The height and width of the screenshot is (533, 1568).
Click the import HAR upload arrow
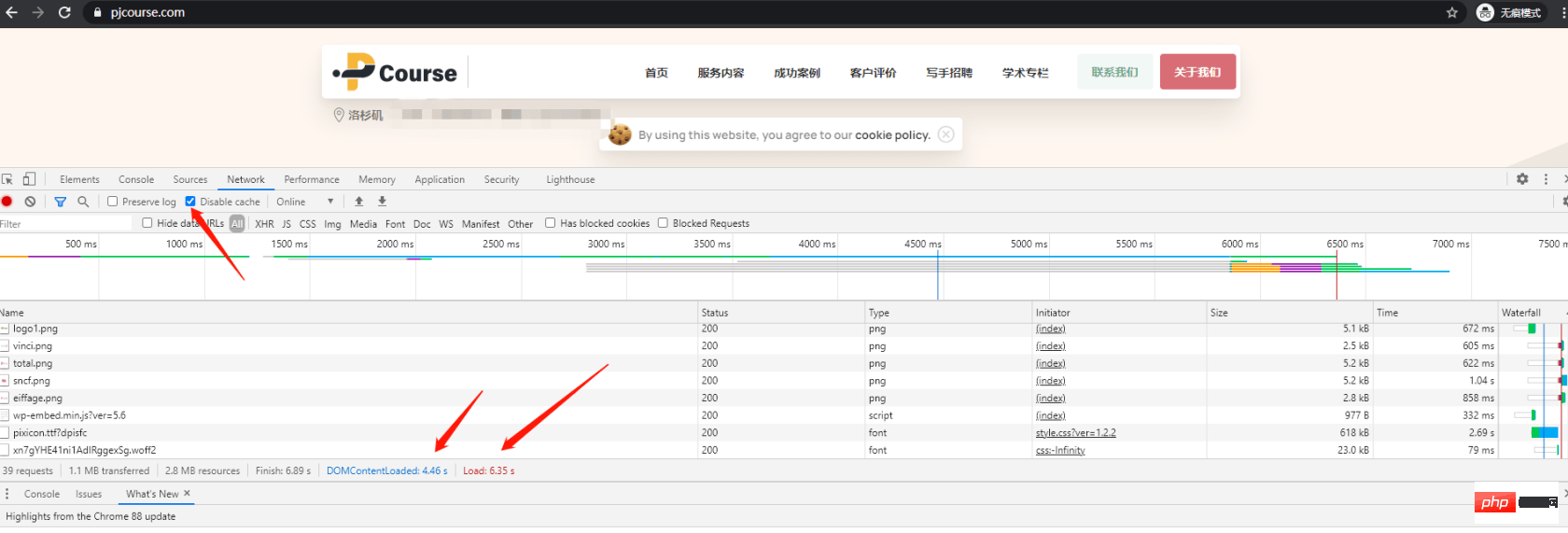pyautogui.click(x=359, y=202)
